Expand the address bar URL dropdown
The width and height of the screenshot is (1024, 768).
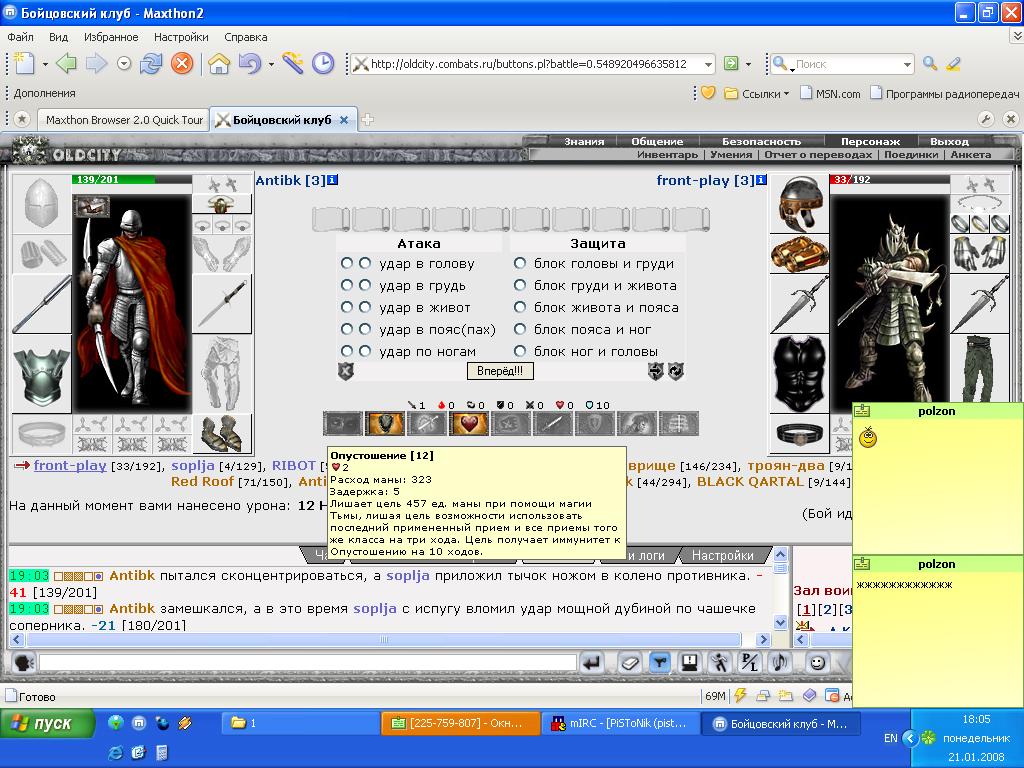click(708, 64)
